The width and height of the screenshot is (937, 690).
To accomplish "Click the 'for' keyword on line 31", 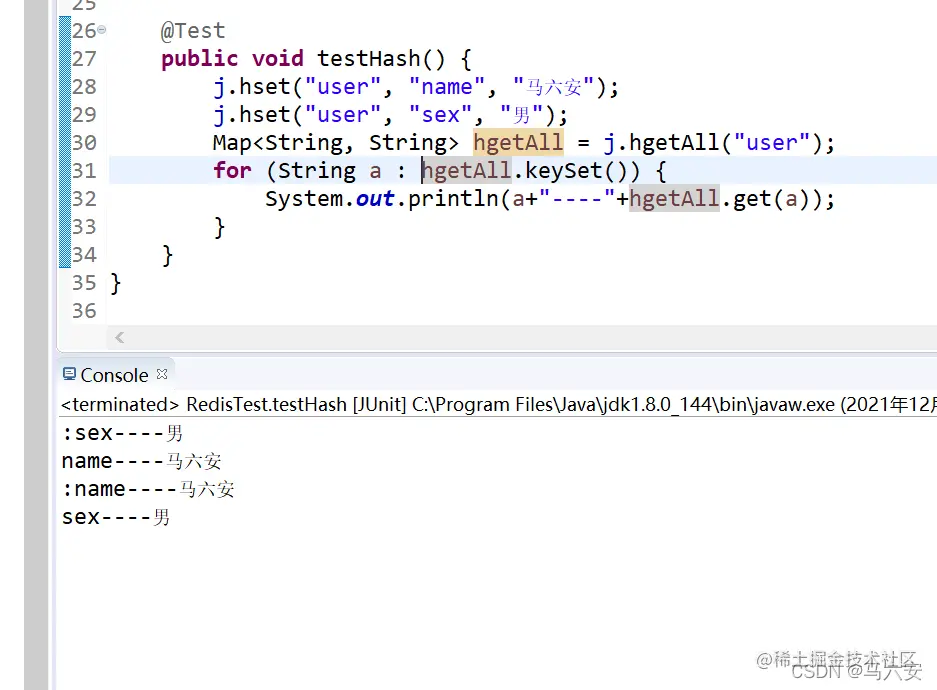I will click(232, 171).
